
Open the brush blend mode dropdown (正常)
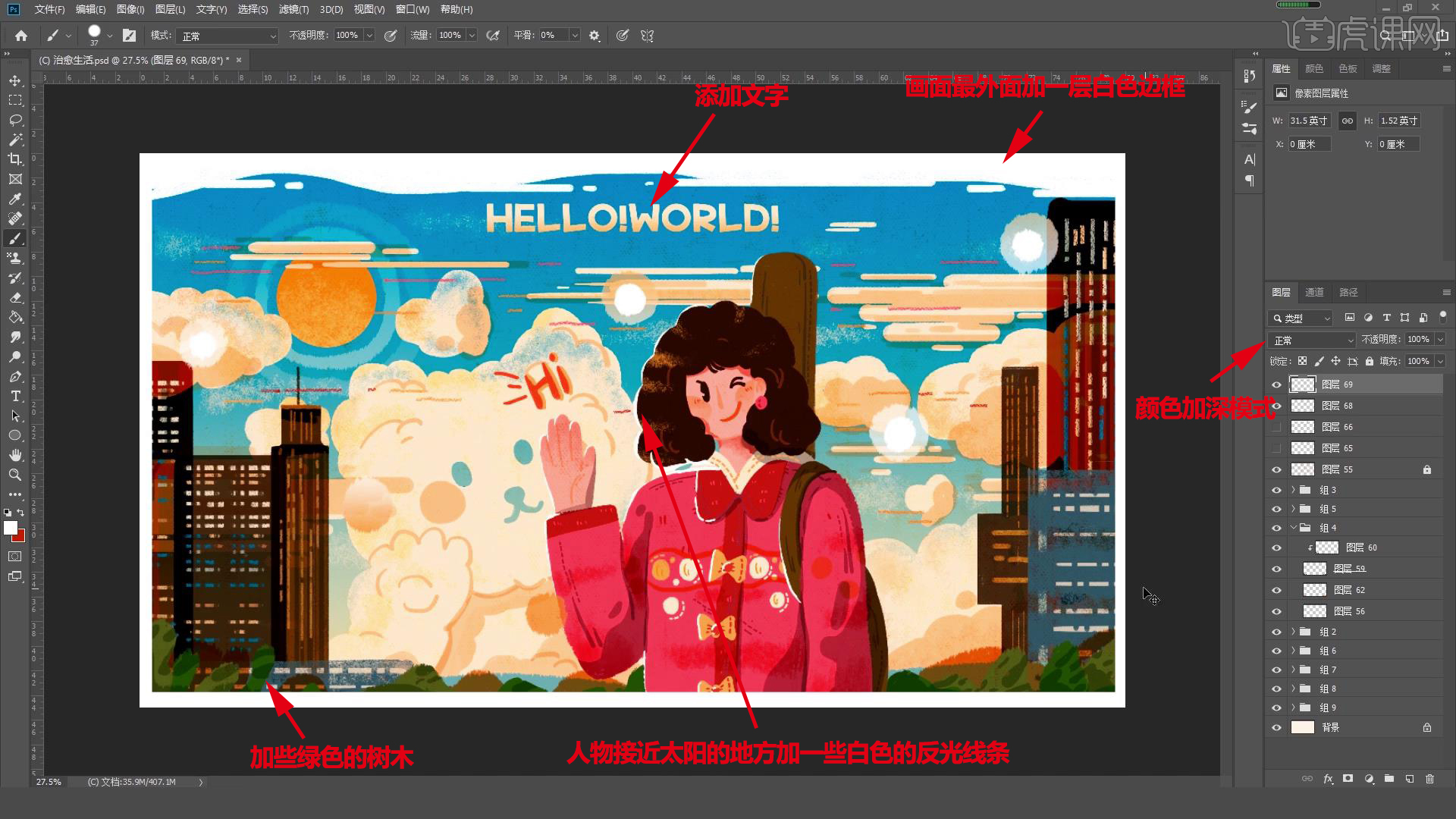pyautogui.click(x=227, y=36)
